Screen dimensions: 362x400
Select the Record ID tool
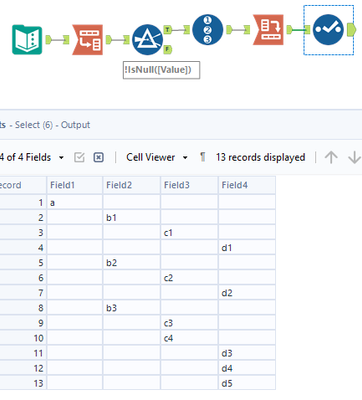(x=208, y=30)
